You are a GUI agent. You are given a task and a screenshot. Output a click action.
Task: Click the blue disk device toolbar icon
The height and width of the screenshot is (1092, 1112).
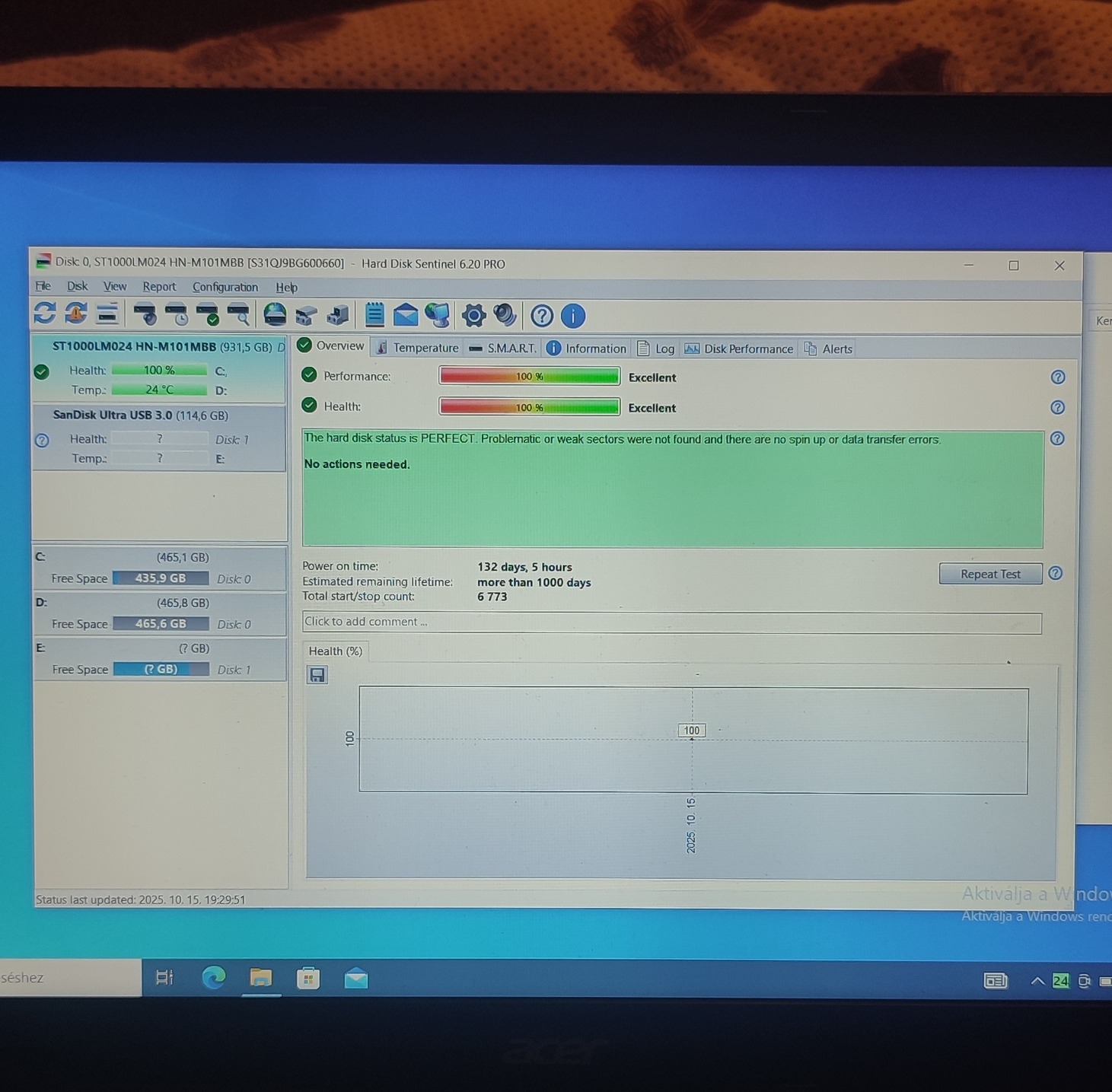(x=338, y=314)
